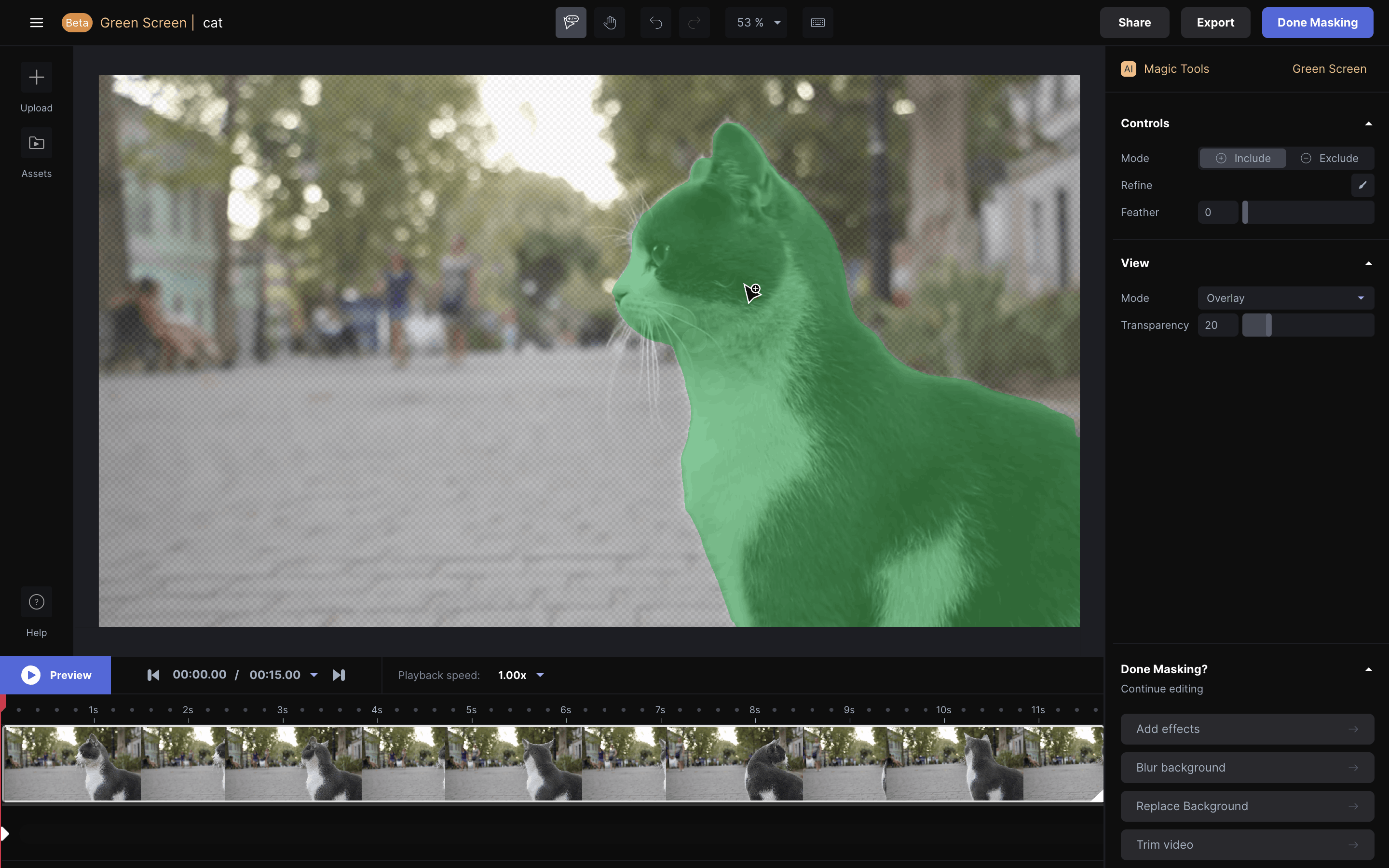
Task: Click the Upload plus icon
Action: 36,78
